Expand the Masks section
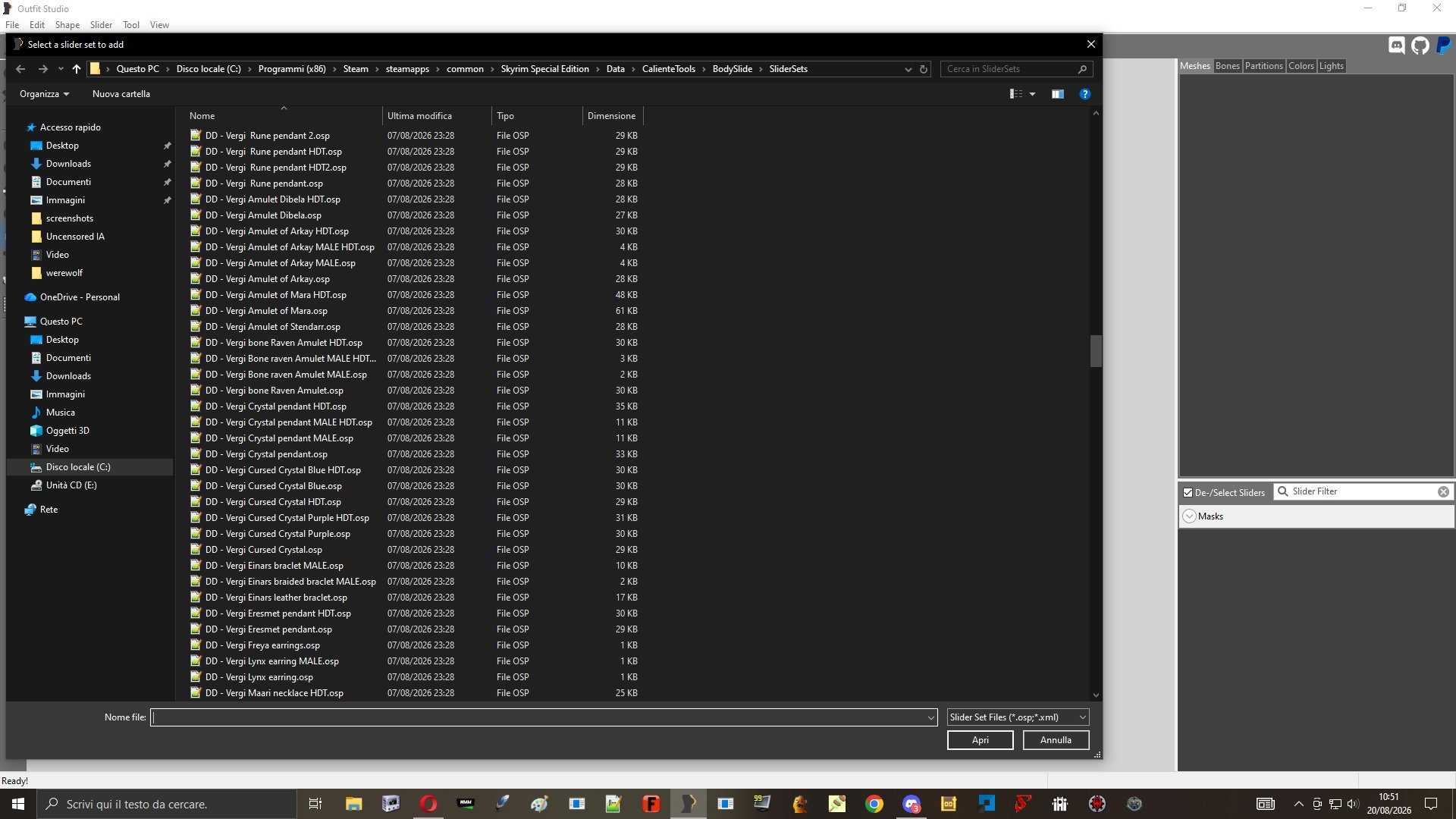 tap(1190, 516)
